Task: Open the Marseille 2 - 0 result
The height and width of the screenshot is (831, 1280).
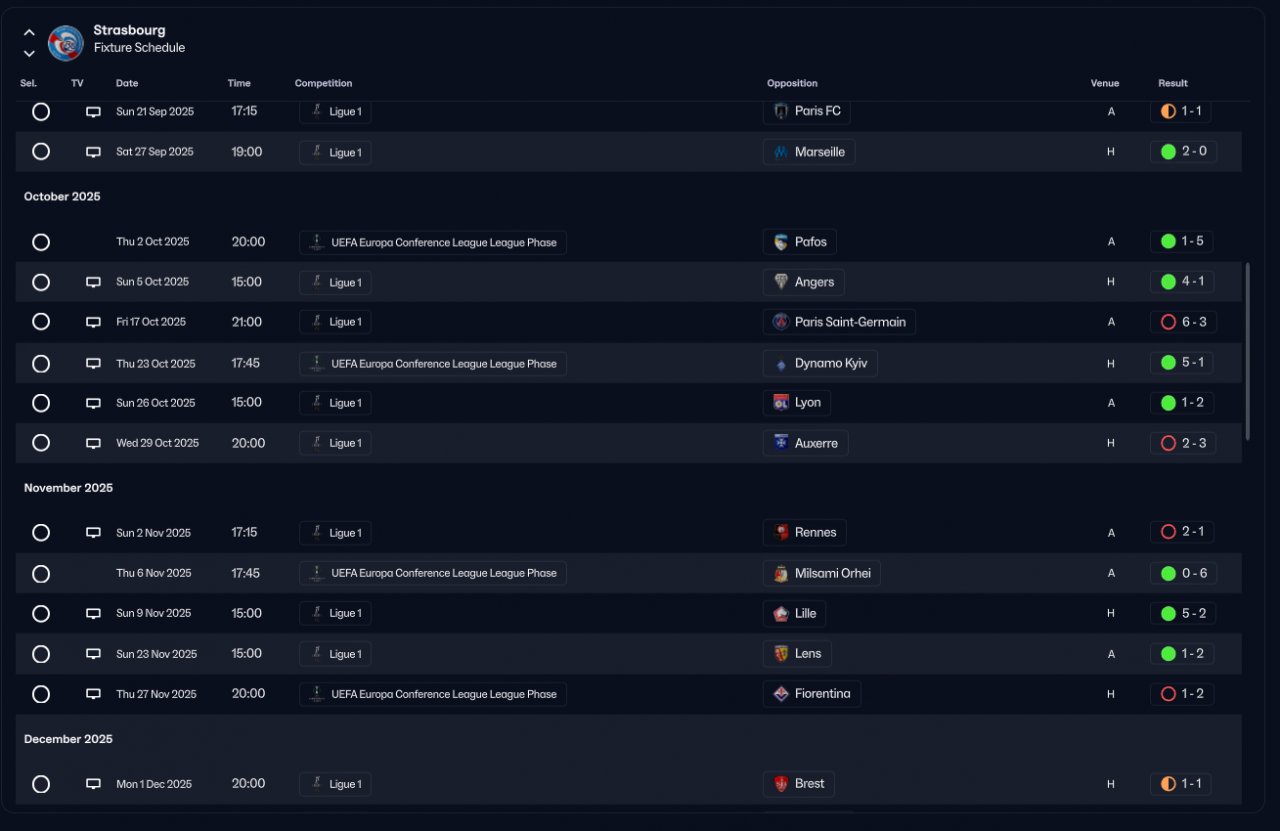Action: coord(1183,152)
